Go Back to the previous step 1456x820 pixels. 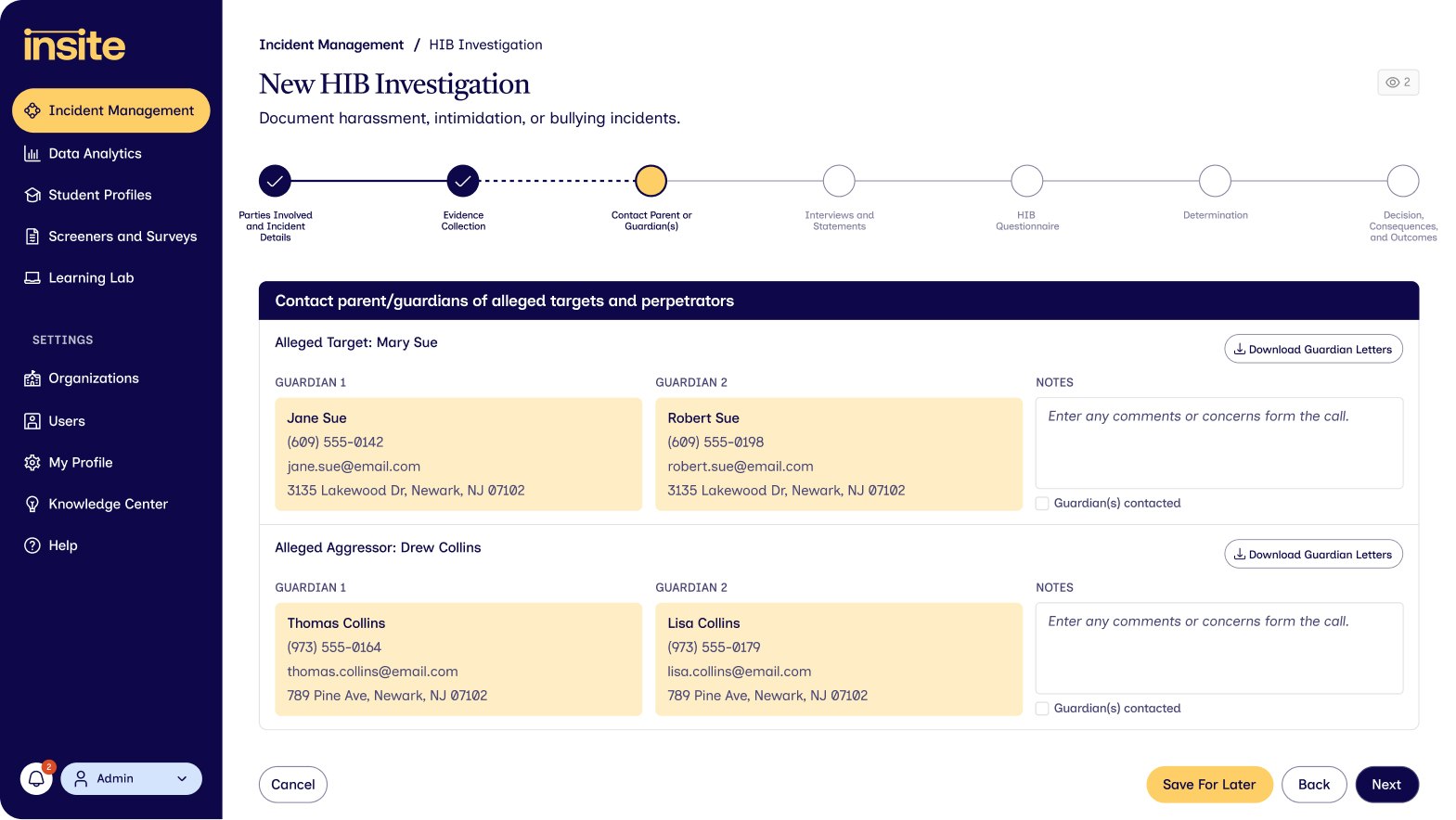pyautogui.click(x=1314, y=785)
